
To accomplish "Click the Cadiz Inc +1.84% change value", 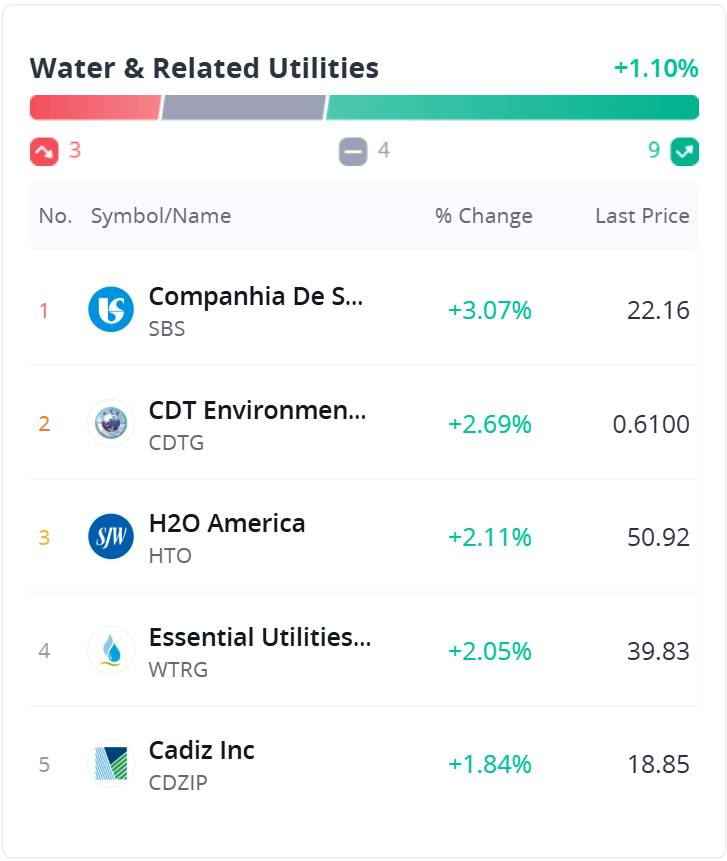I will 490,765.
